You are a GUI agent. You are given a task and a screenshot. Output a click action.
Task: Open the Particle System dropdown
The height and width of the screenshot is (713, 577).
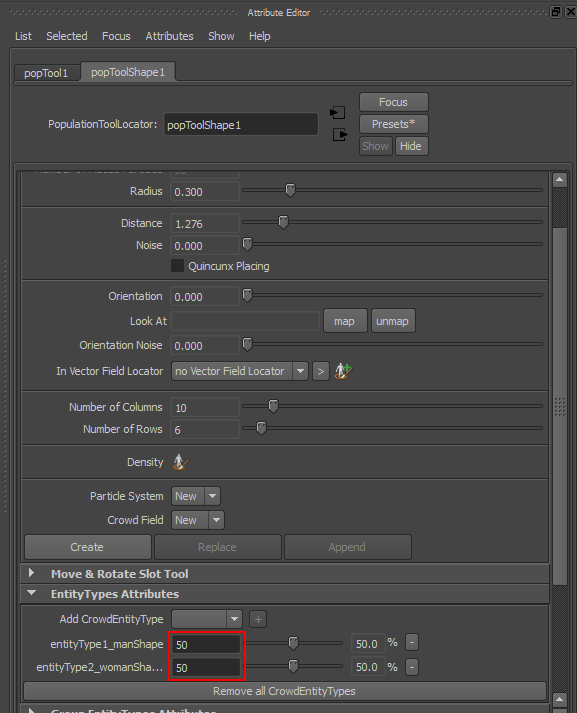tap(196, 496)
